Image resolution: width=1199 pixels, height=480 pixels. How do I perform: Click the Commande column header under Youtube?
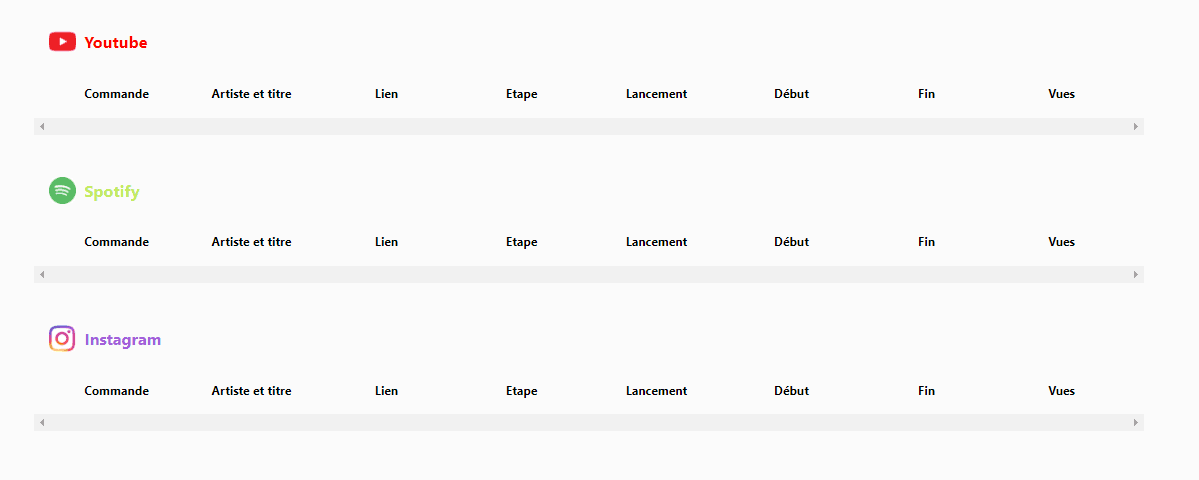coord(116,94)
